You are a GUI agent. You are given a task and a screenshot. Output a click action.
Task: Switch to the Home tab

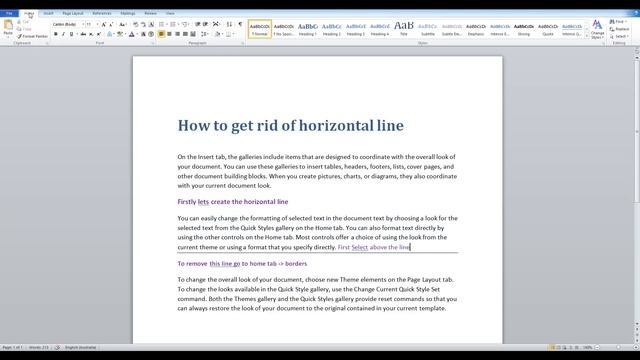(x=29, y=13)
